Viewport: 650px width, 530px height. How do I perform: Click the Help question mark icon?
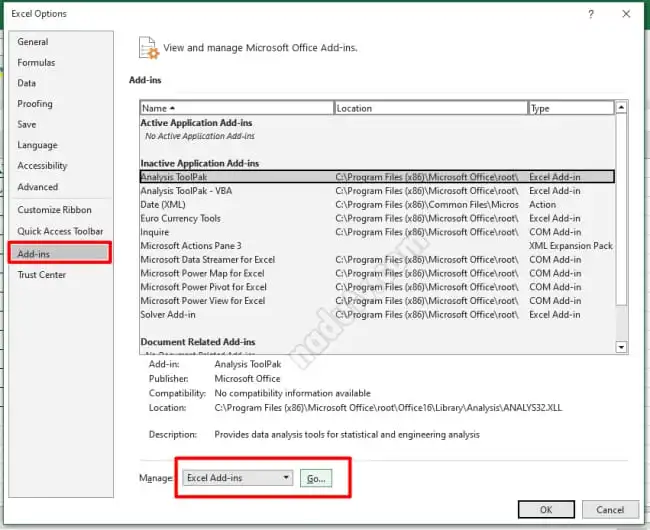(591, 14)
